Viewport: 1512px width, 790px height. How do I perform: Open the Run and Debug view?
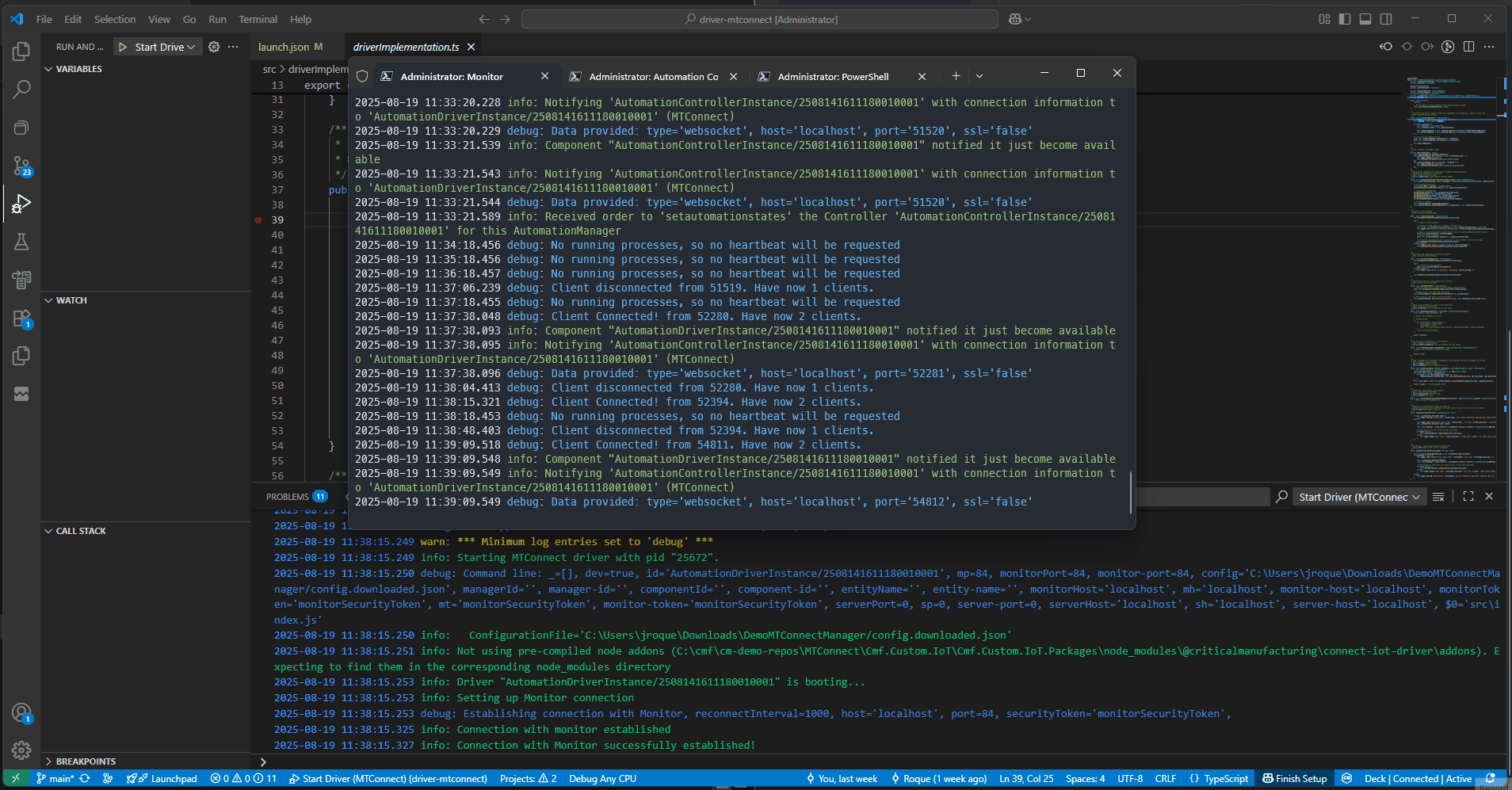[21, 204]
